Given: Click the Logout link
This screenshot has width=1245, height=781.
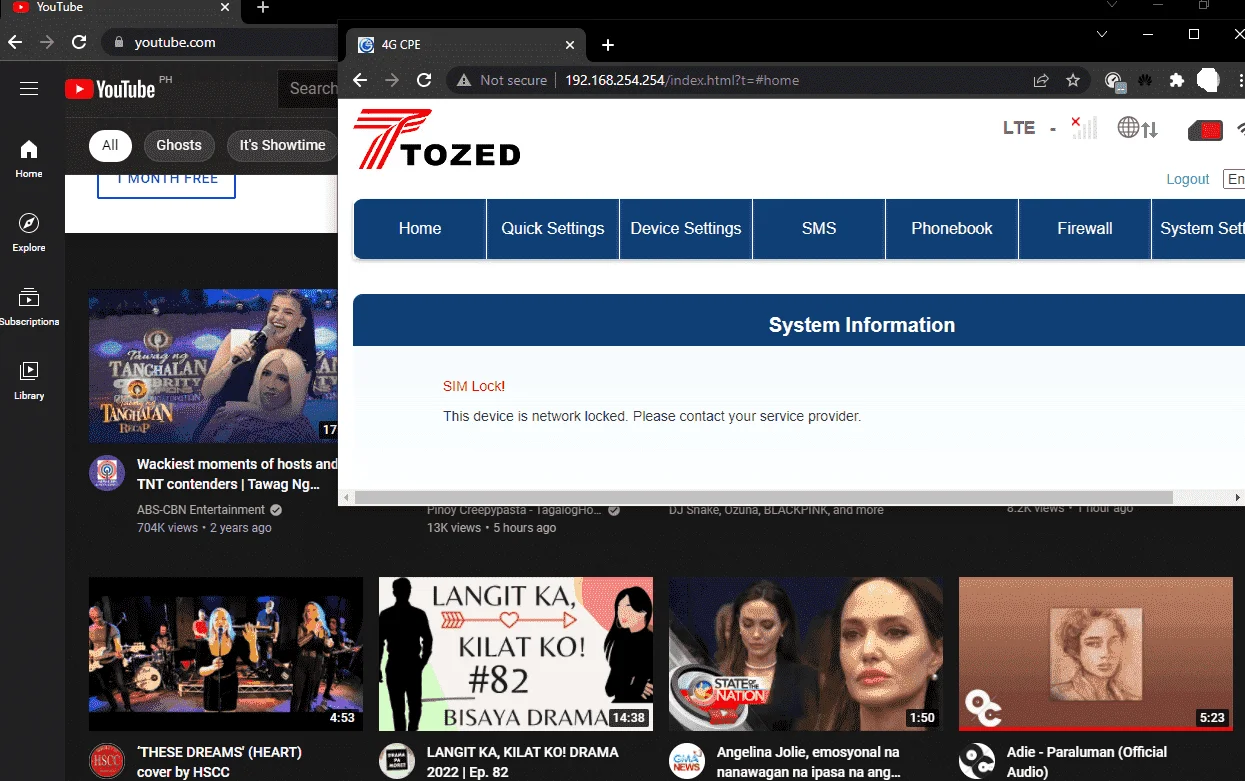Looking at the screenshot, I should click(1188, 179).
